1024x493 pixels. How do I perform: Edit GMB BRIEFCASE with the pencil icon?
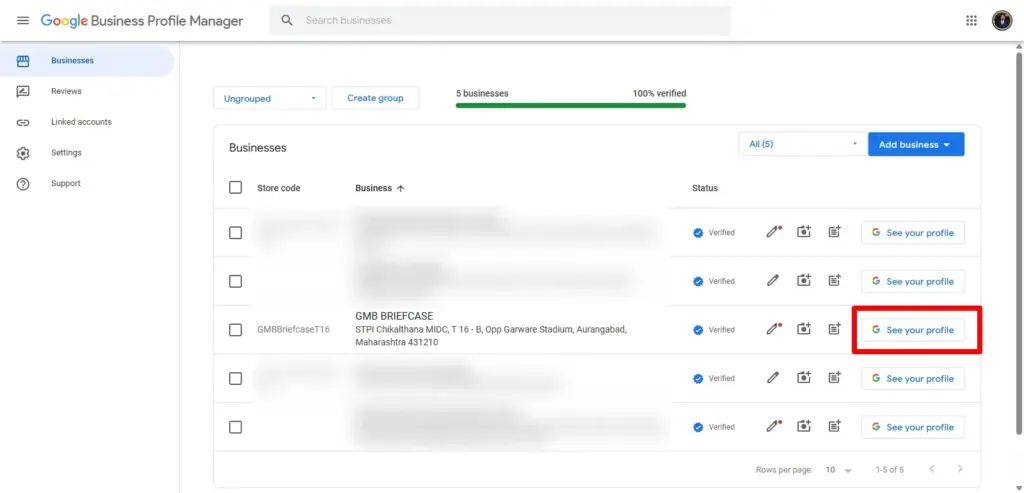pos(773,330)
